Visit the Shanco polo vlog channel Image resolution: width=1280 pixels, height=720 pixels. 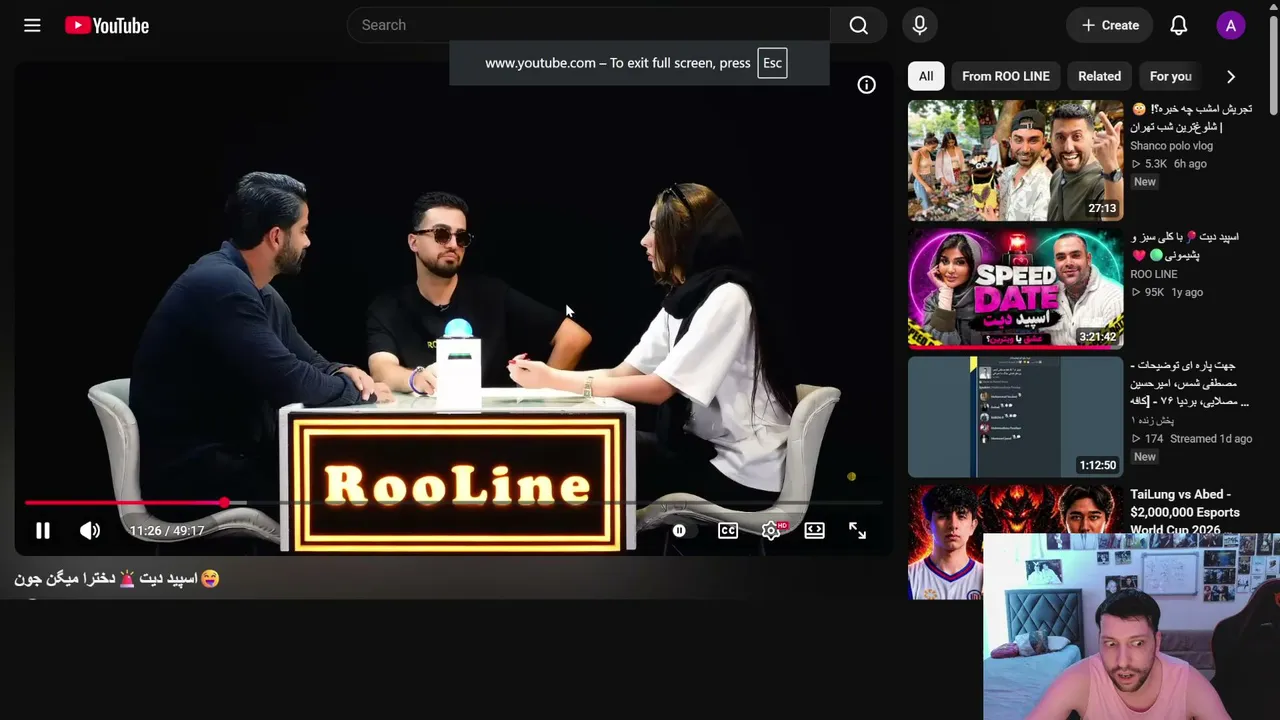(1171, 146)
